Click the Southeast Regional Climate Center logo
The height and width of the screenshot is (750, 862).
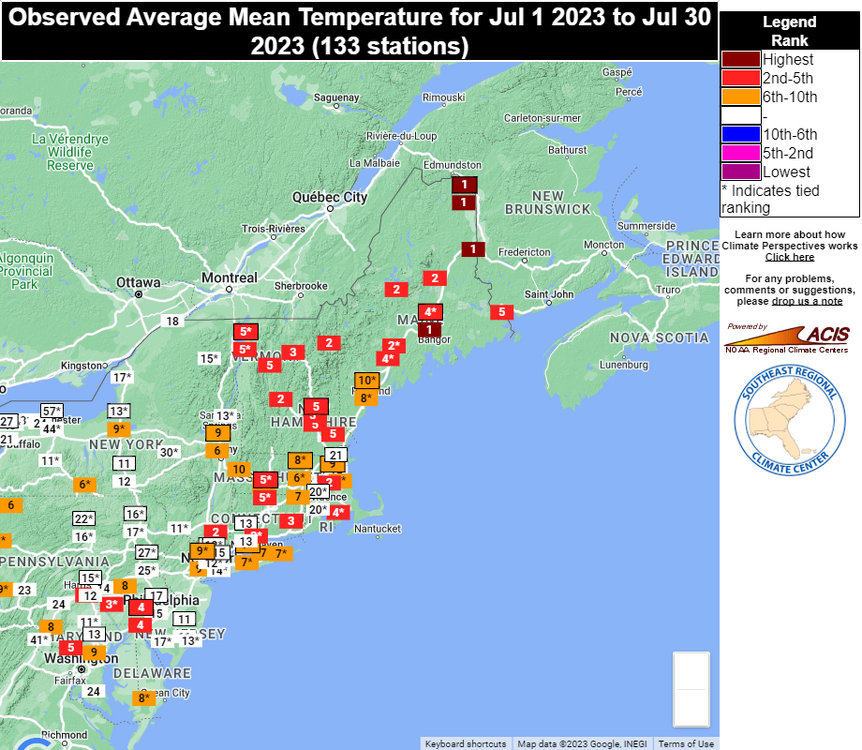pos(789,421)
